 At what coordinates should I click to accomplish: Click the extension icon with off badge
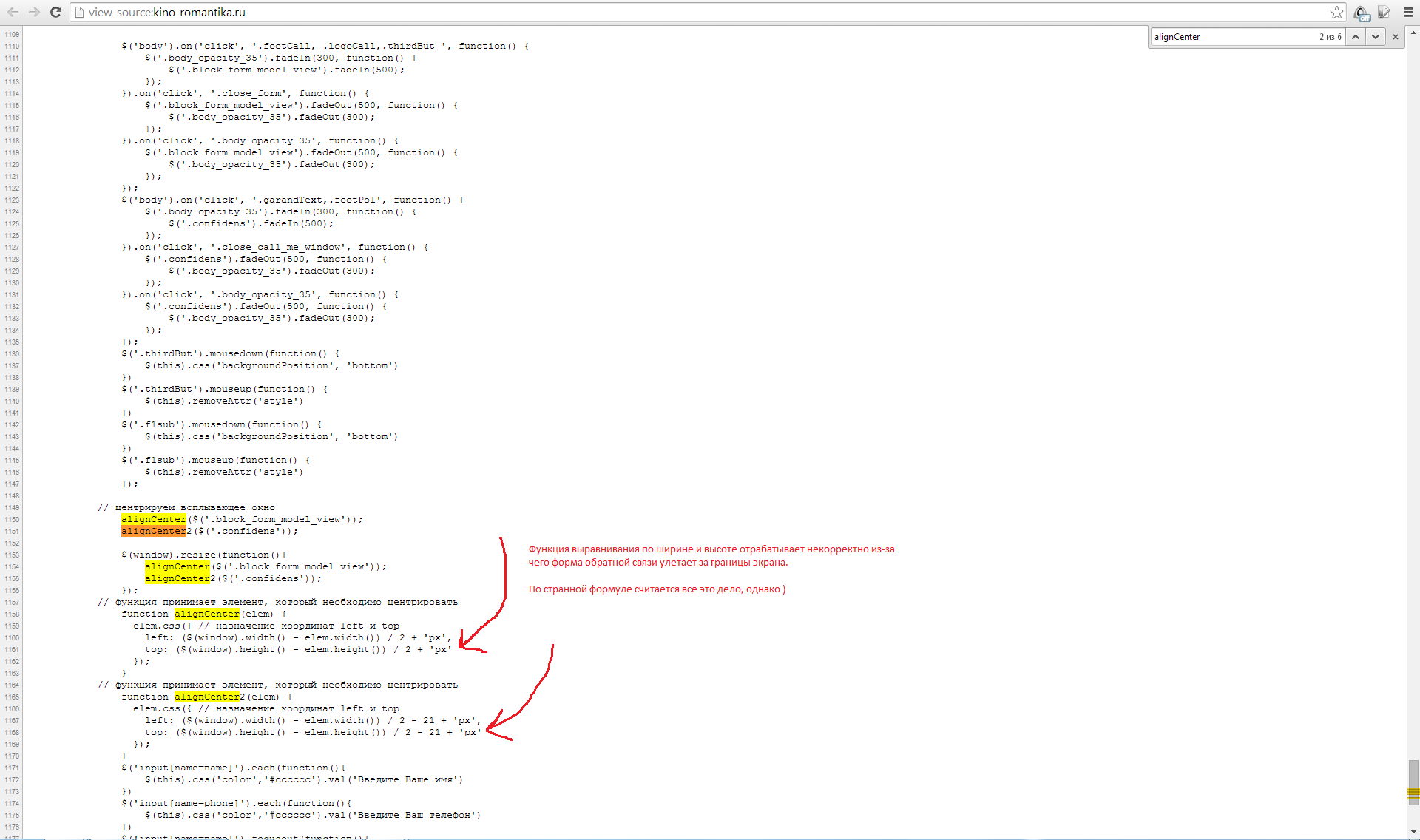pos(1362,13)
